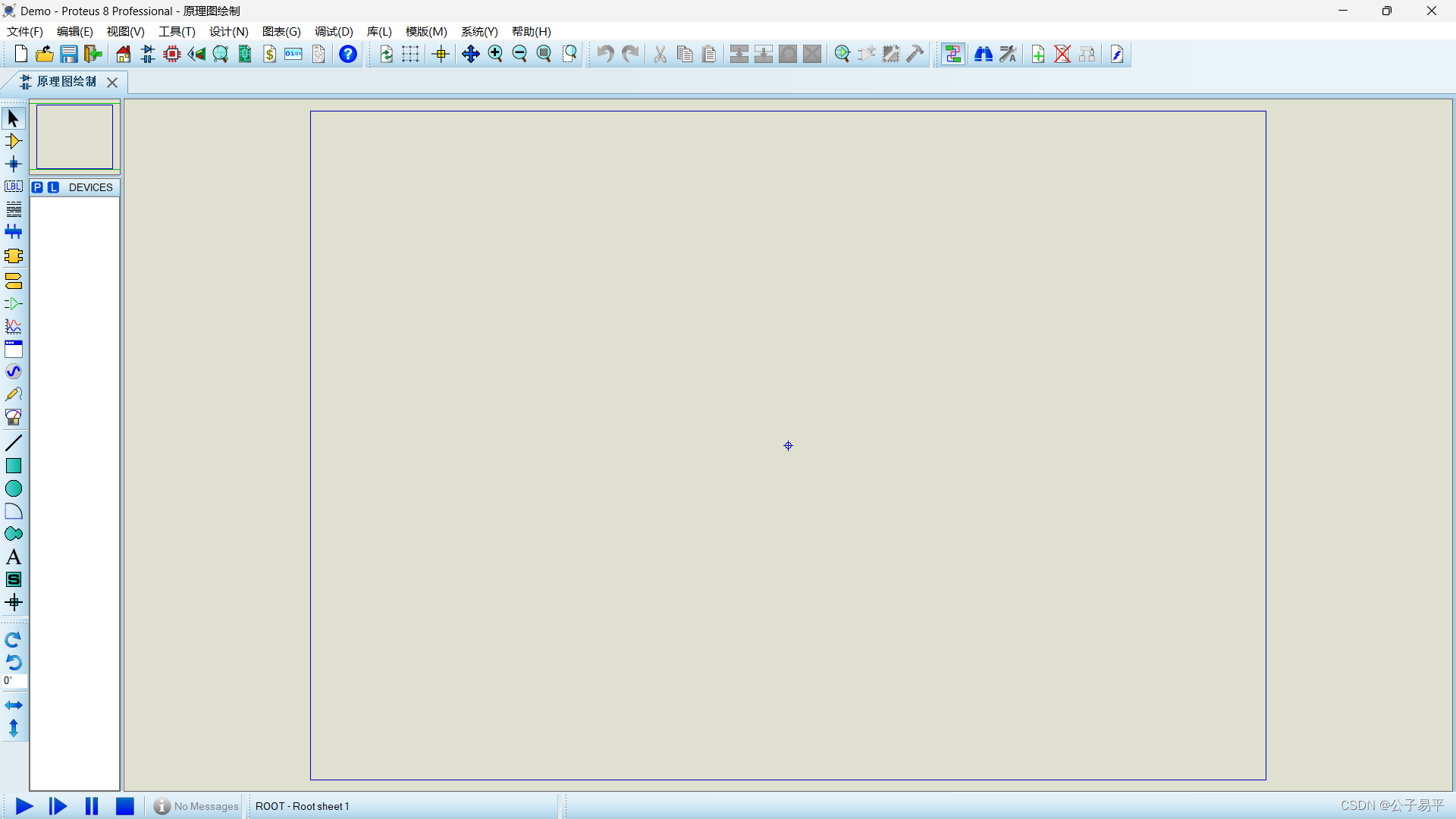The image size is (1456, 819).
Task: Select the 2D text tool
Action: (x=13, y=557)
